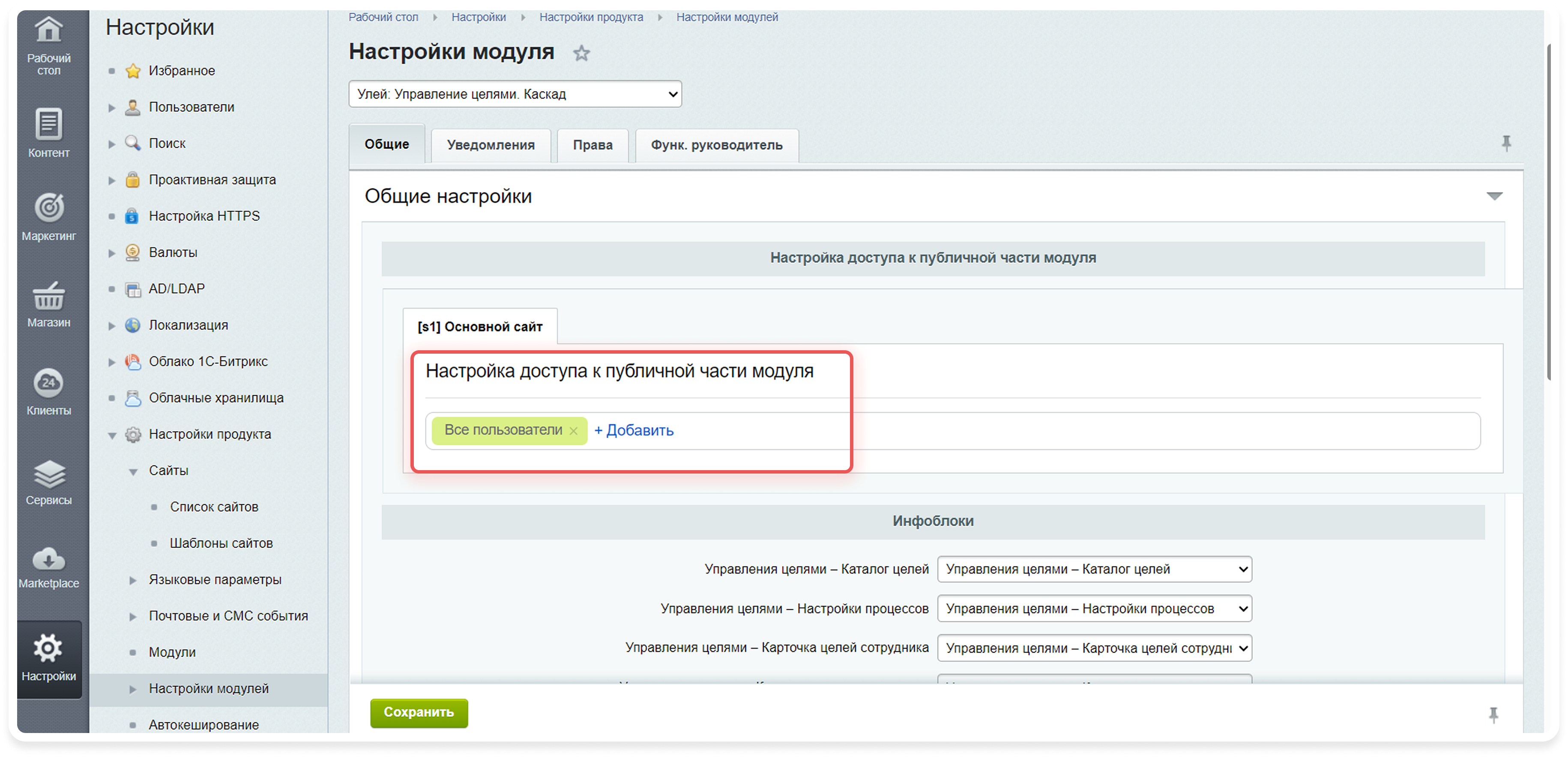
Task: Click the + Добавить link
Action: [634, 431]
